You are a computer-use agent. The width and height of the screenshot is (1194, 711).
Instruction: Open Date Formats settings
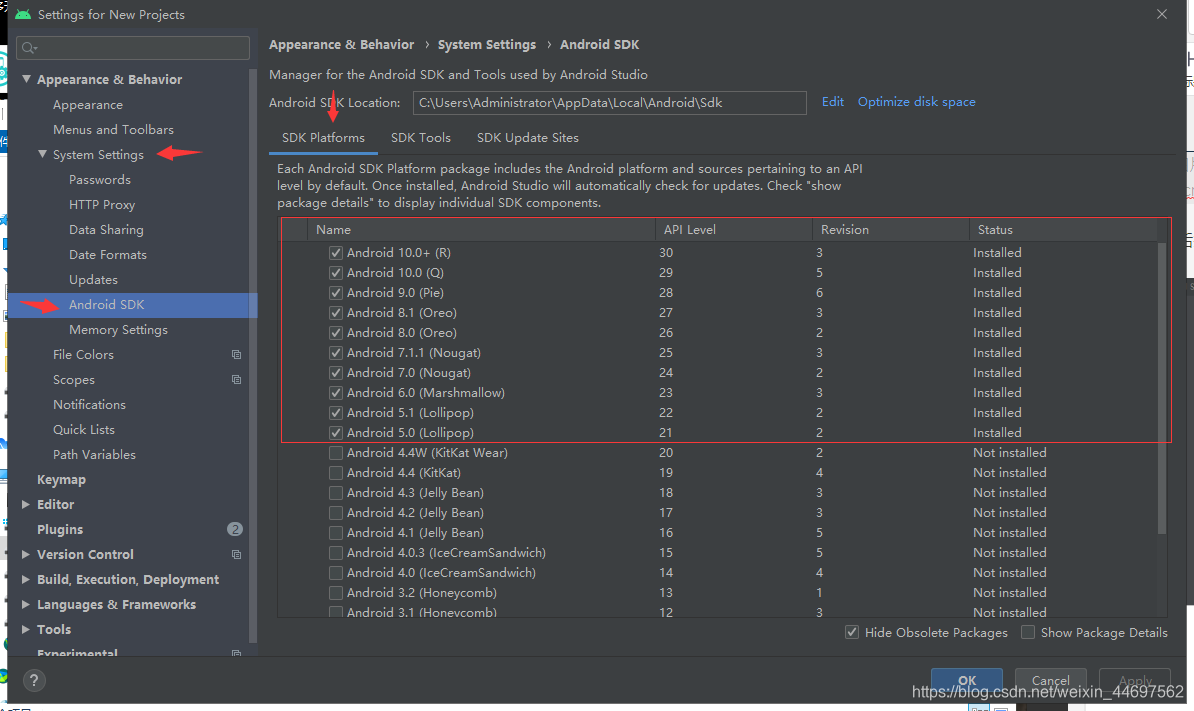point(107,255)
